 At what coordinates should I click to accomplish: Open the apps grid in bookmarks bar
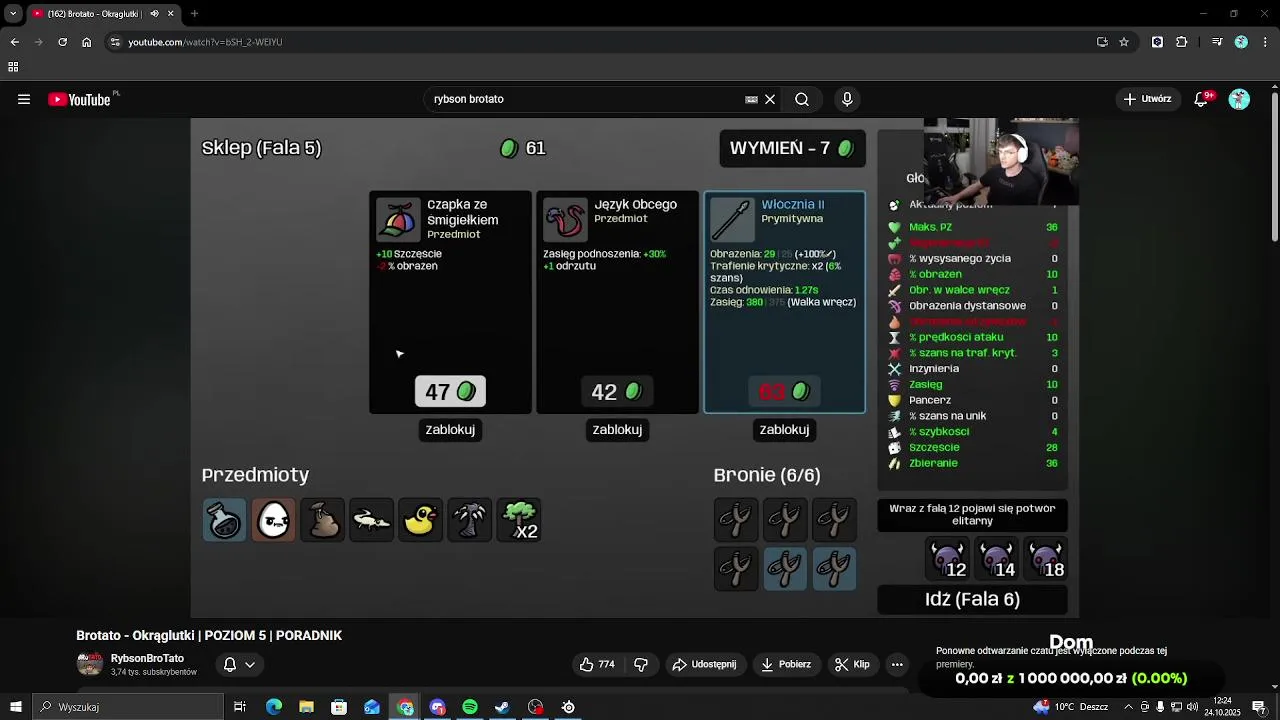(13, 67)
